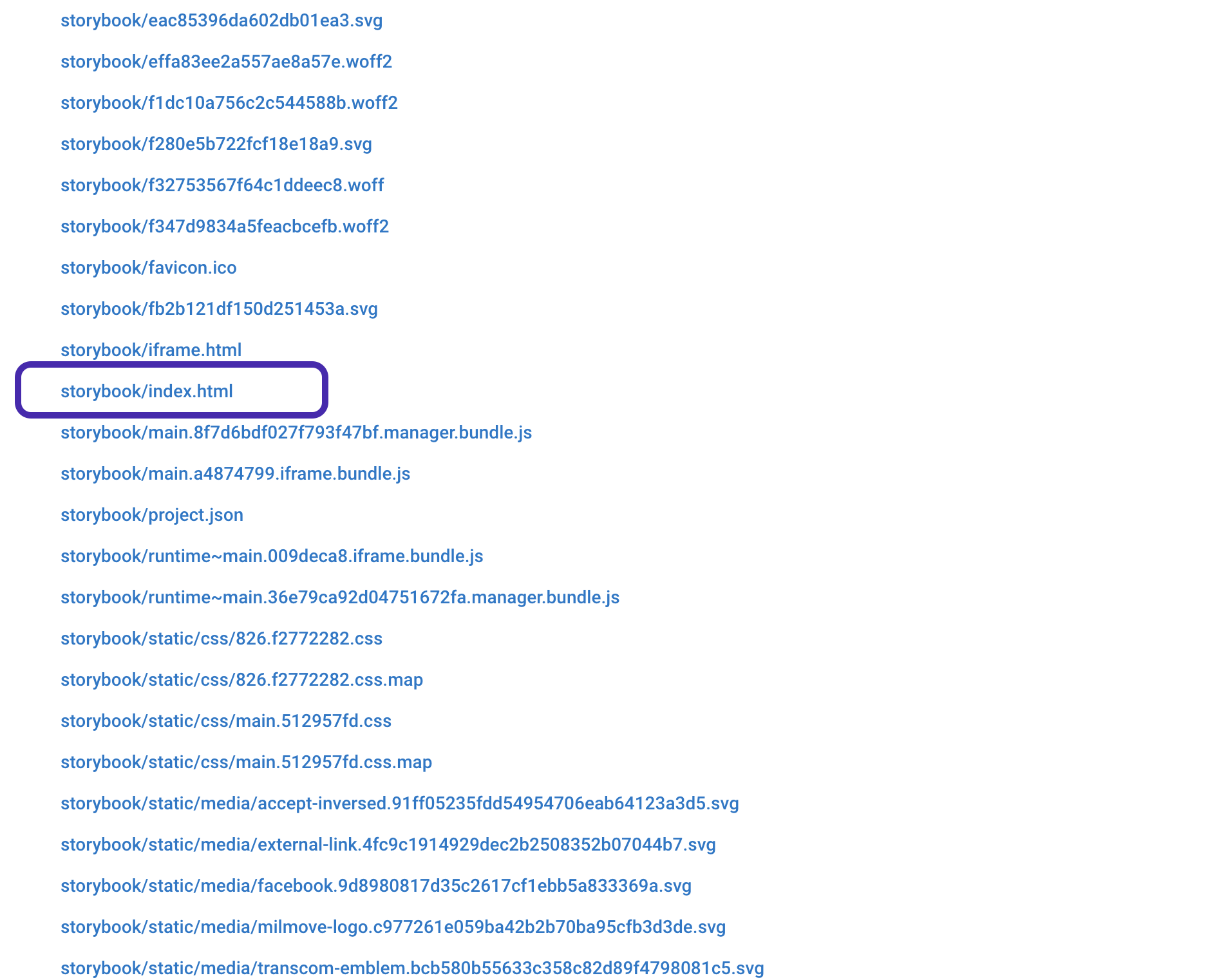Open the runtime~main.36e79ca92d04751672fa.manager.bundle.js link

340,597
